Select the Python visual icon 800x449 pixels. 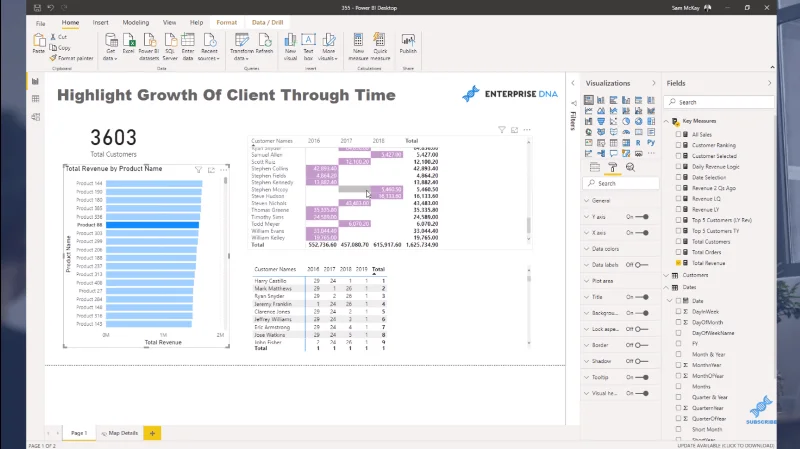[x=651, y=143]
